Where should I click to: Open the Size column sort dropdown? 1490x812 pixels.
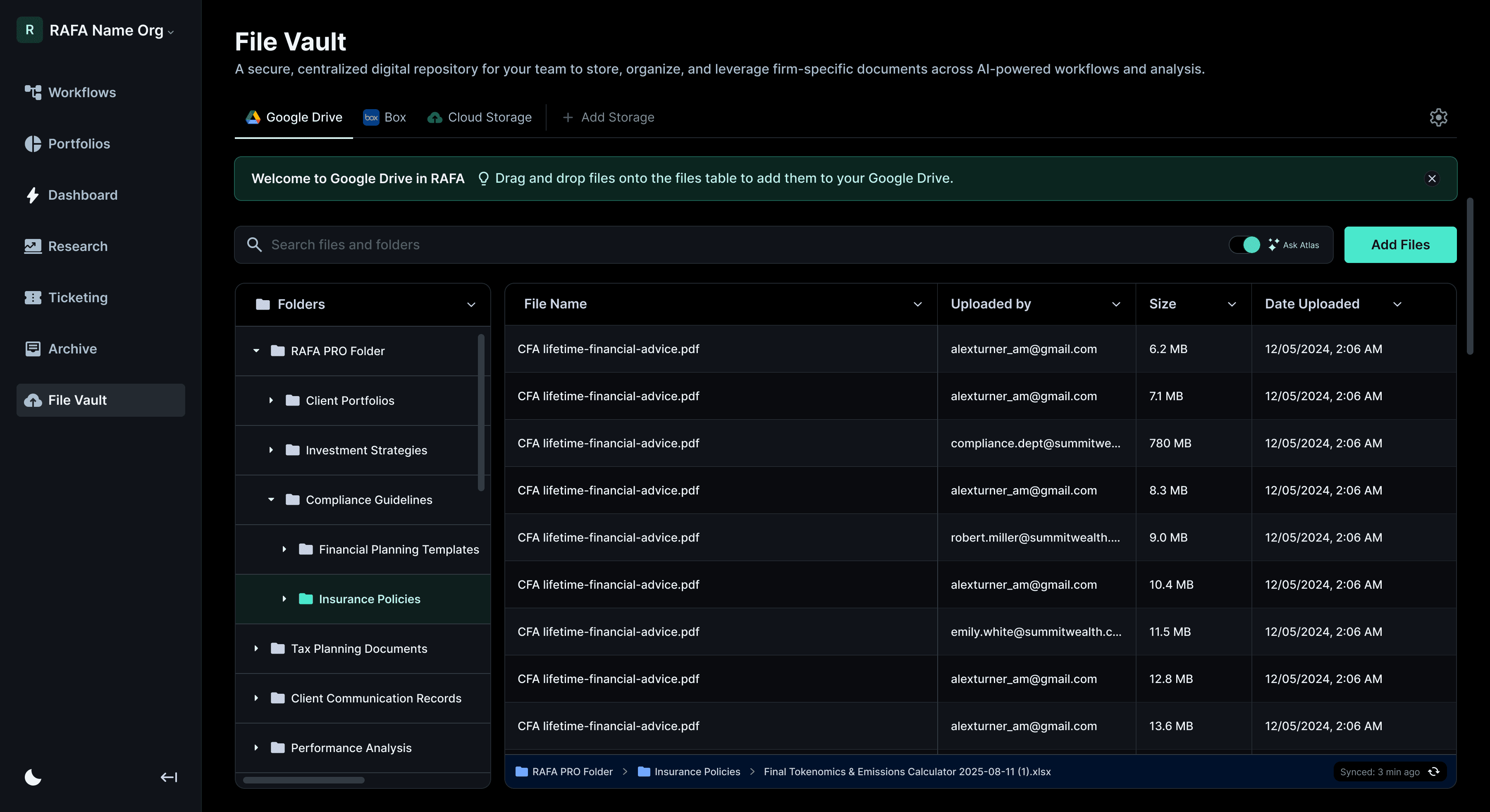pyautogui.click(x=1232, y=304)
